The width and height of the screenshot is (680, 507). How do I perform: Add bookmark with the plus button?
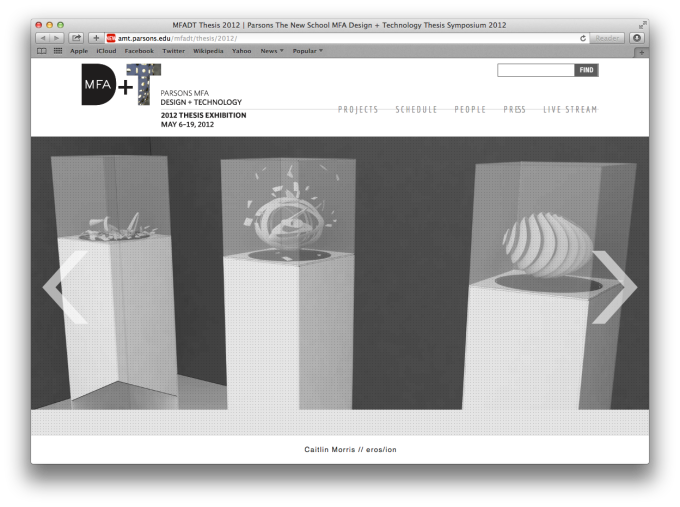96,38
